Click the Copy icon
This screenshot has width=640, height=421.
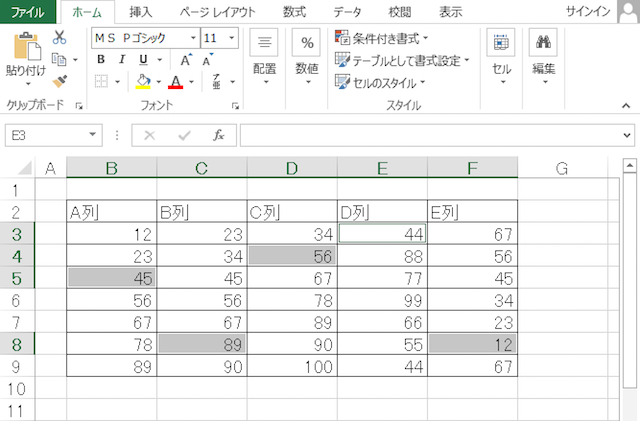tap(59, 60)
